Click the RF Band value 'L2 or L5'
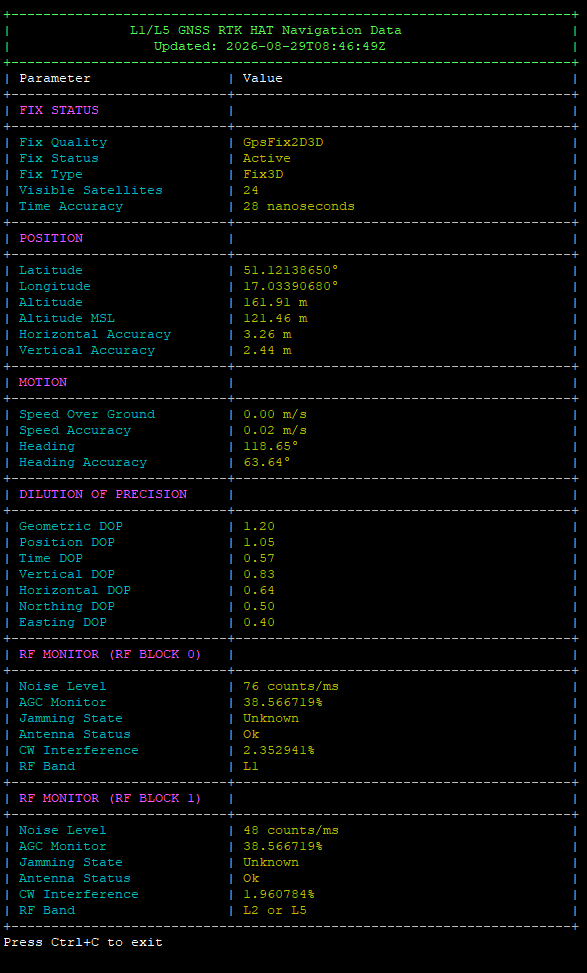The image size is (587, 973). 275,910
